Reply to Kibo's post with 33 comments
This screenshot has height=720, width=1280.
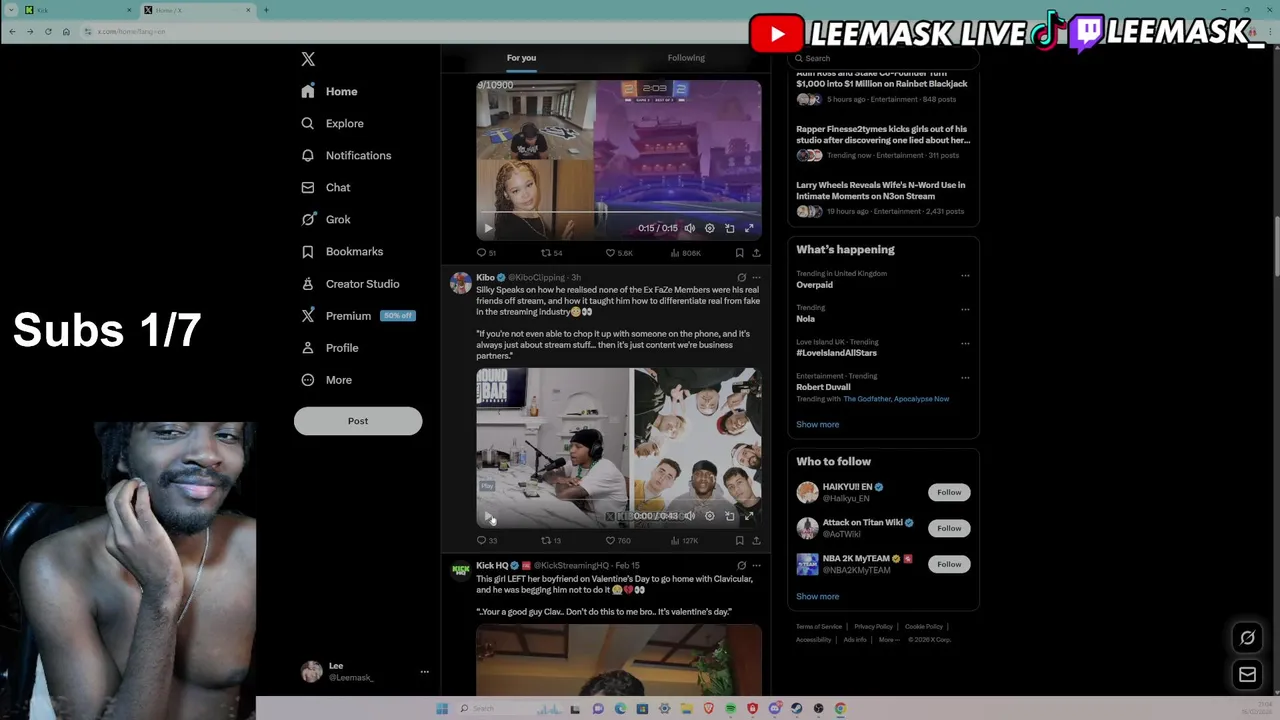click(x=487, y=541)
